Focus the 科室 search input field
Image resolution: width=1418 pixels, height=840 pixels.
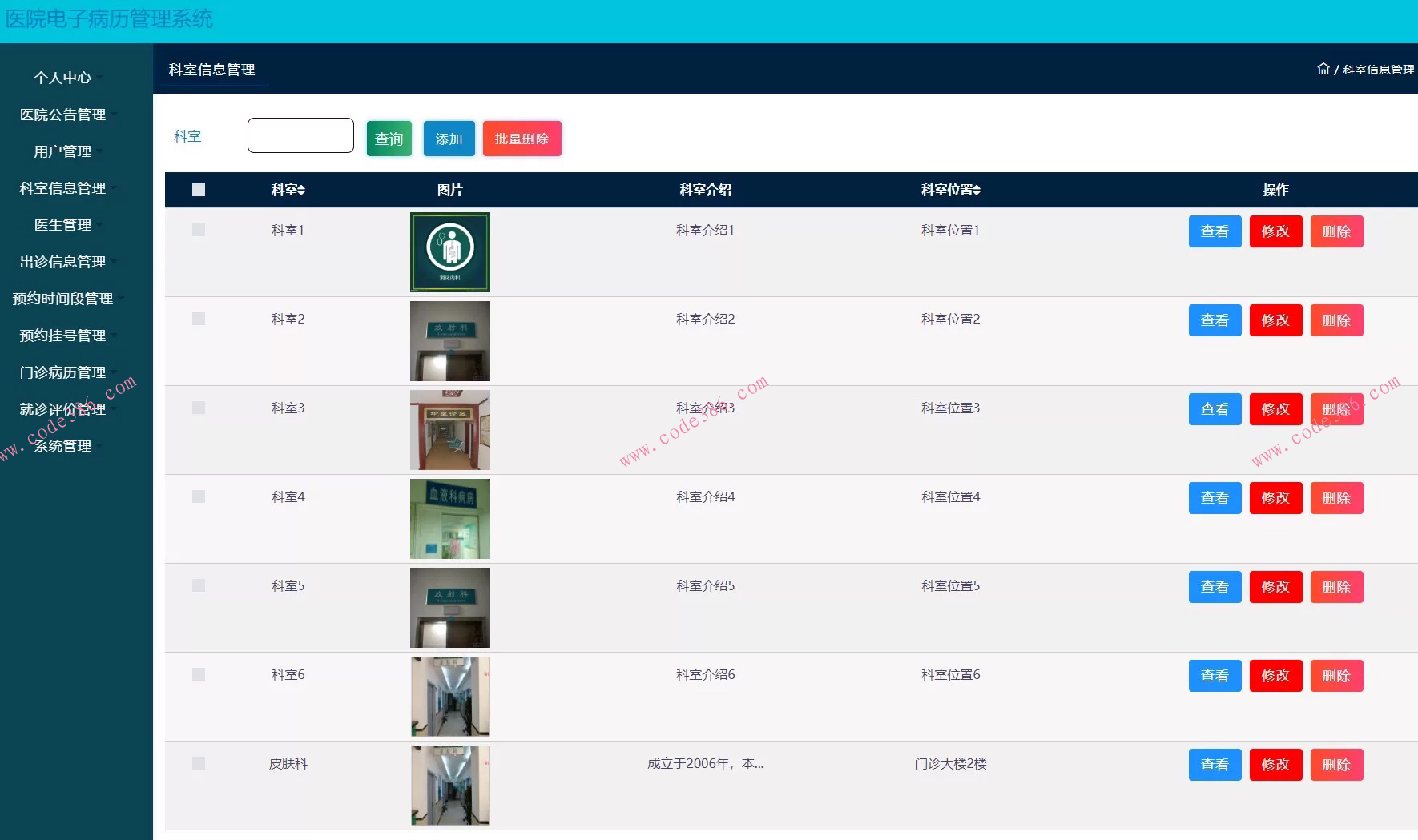tap(300, 135)
